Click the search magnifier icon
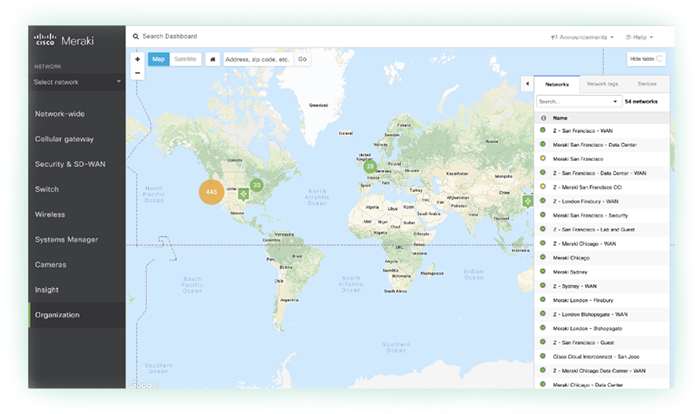This screenshot has width=700, height=414. [136, 37]
